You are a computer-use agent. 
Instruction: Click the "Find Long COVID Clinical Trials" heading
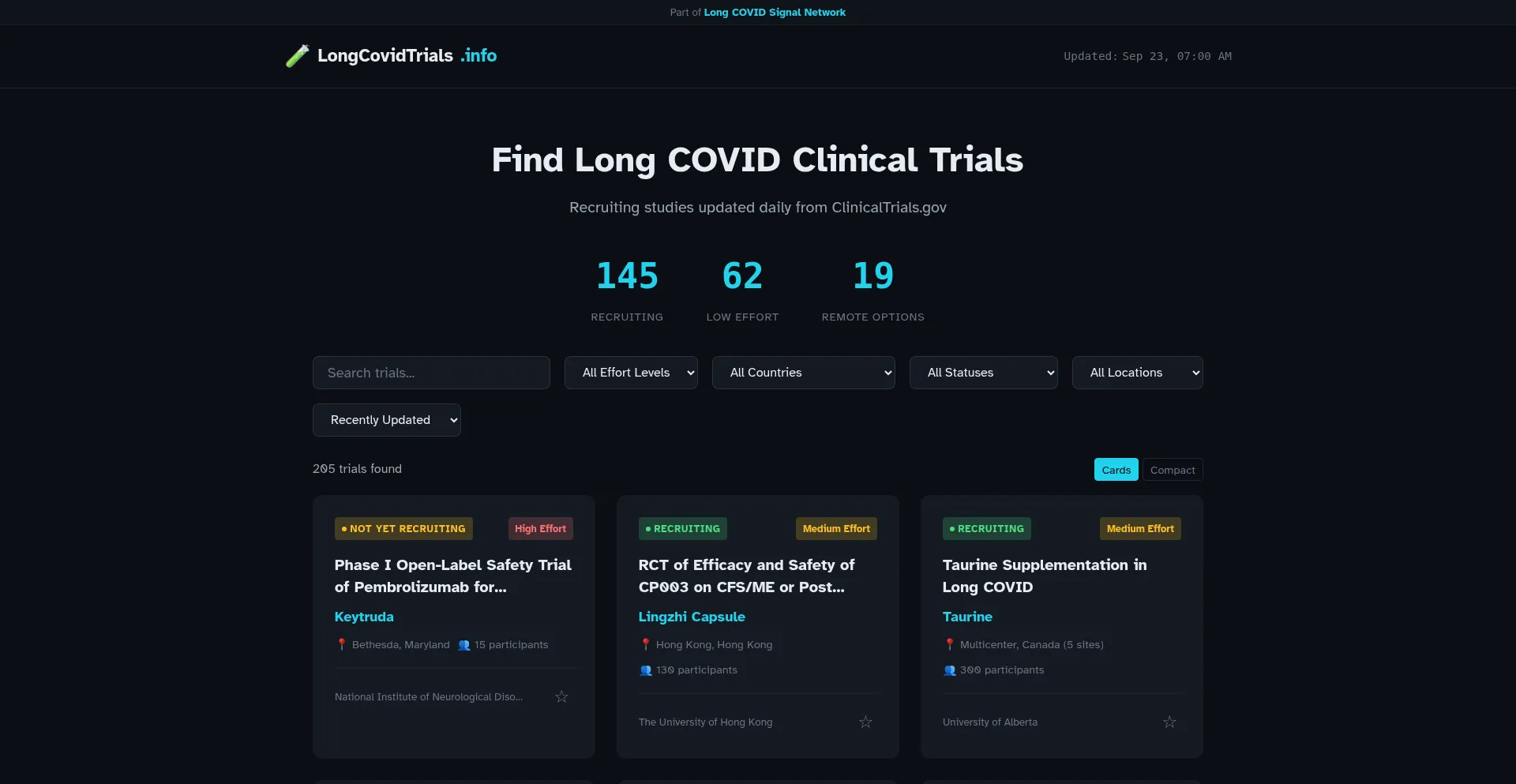757,160
